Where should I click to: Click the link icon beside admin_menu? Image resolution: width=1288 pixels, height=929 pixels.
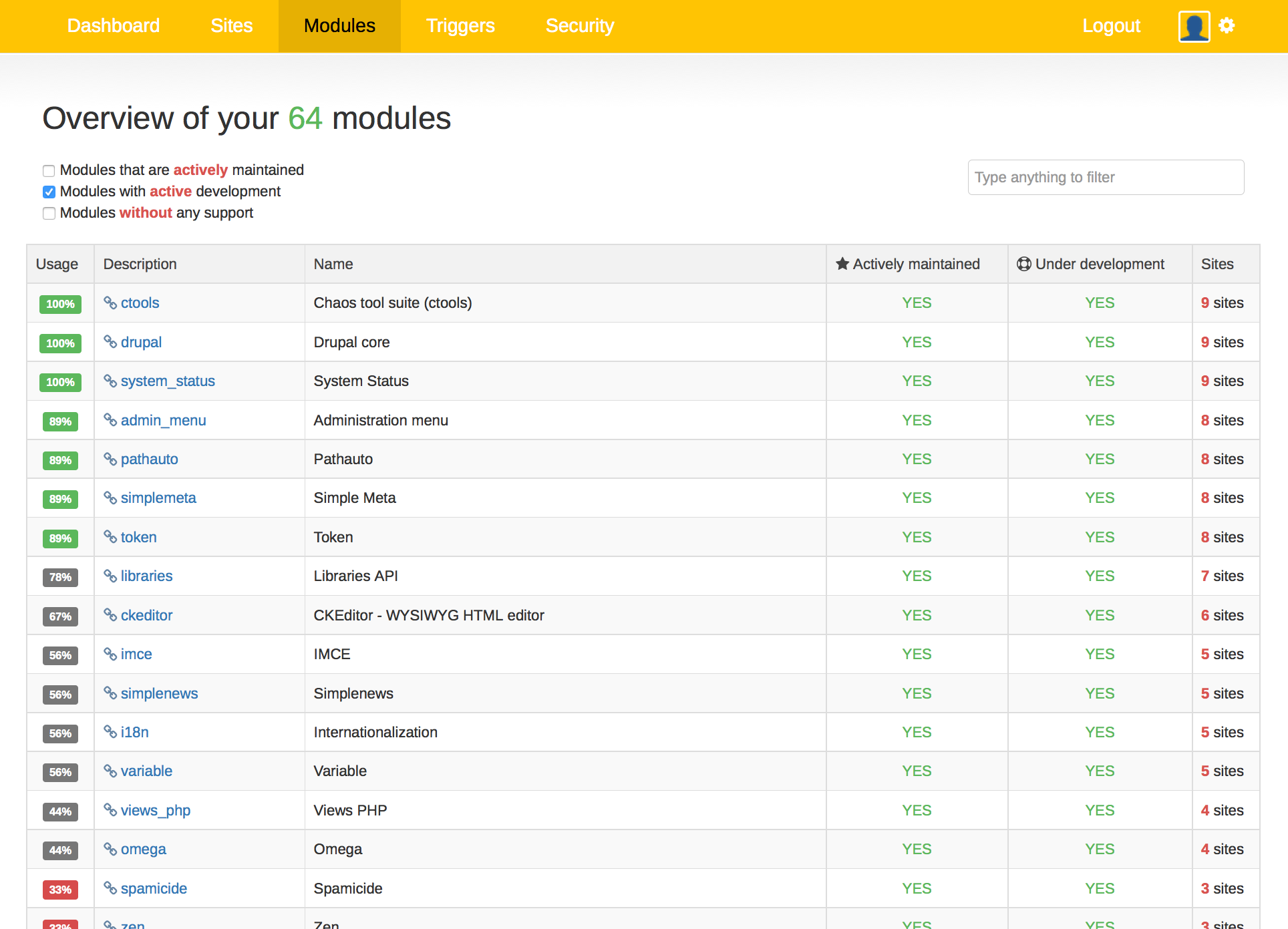110,419
